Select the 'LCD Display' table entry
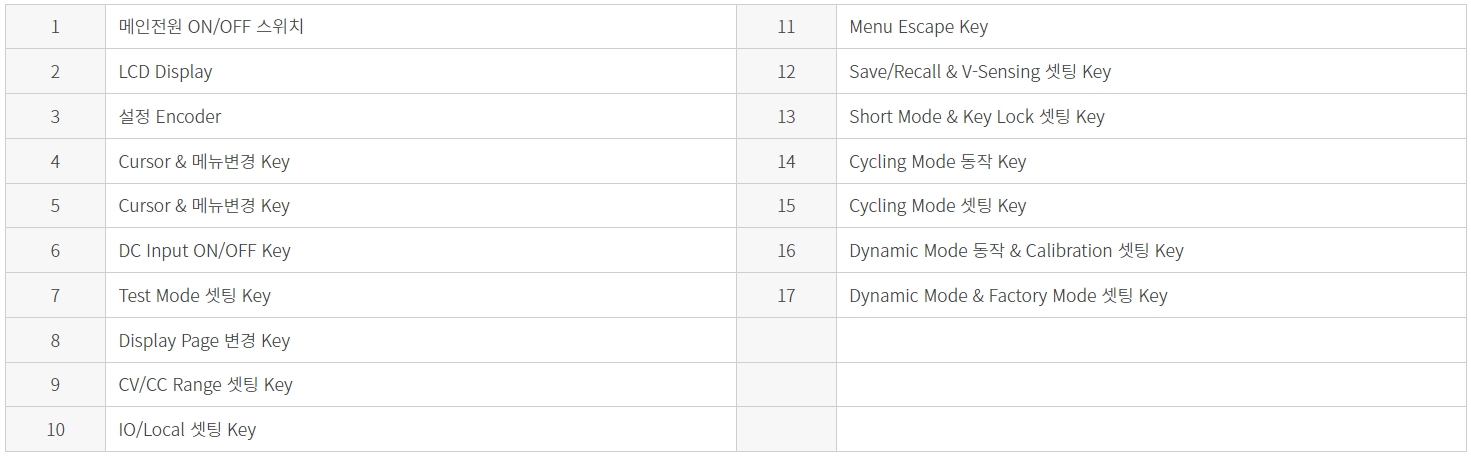The height and width of the screenshot is (456, 1471). 165,72
